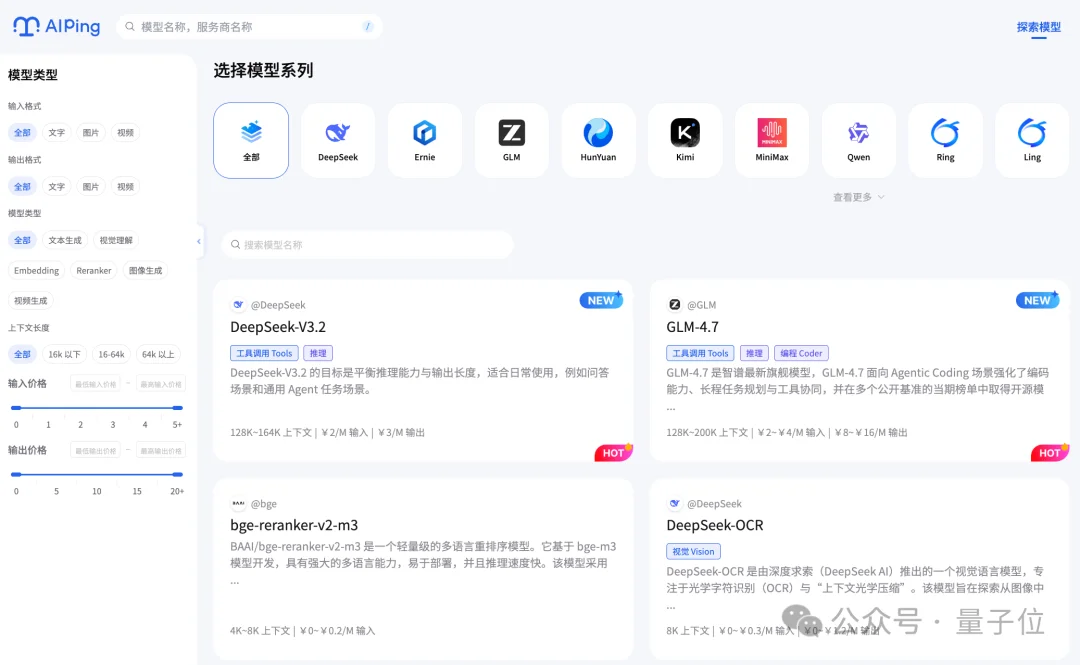Viewport: 1080px width, 665px height.
Task: Click the AIPing logo
Action: pos(57,27)
